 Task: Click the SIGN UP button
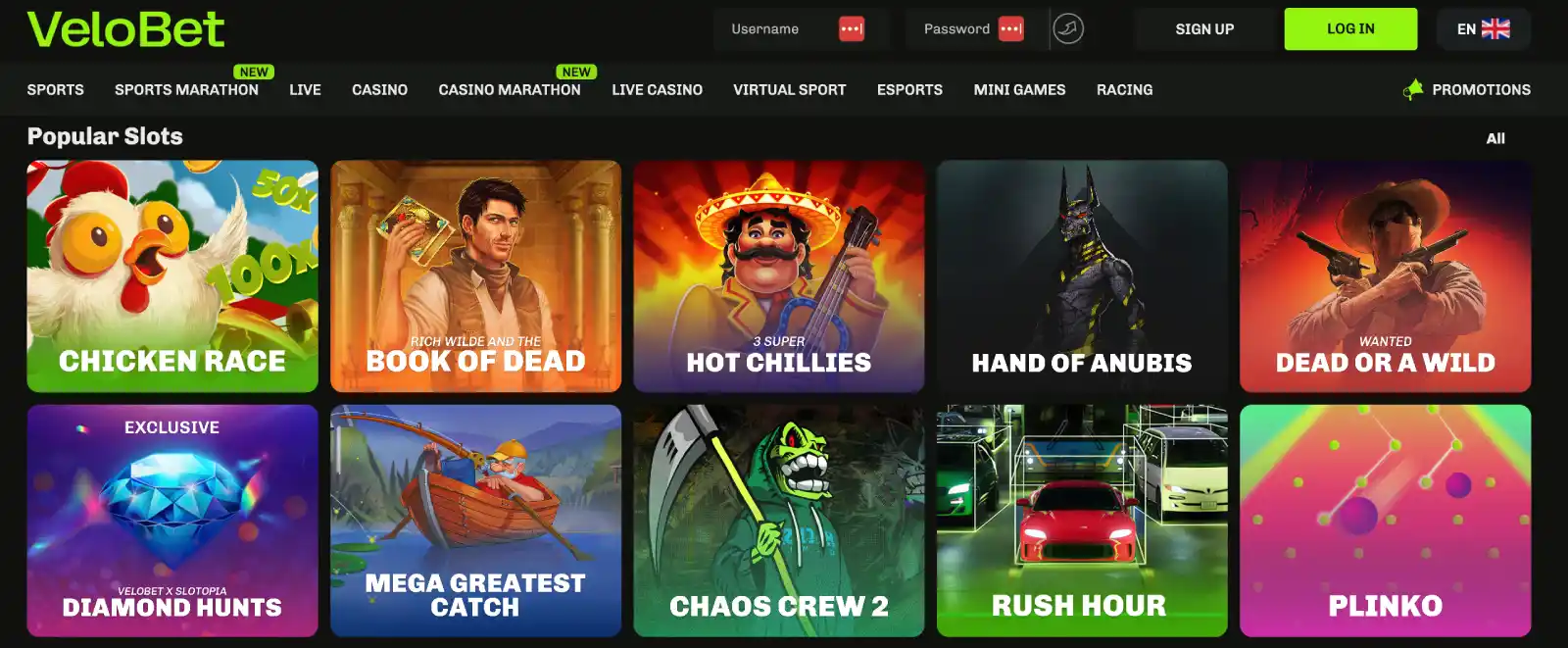(1204, 29)
